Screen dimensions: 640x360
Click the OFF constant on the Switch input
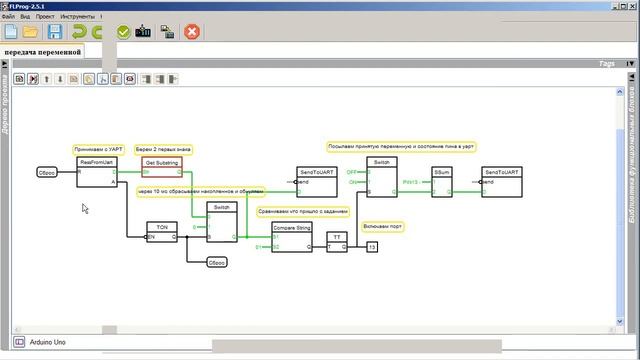coord(351,172)
